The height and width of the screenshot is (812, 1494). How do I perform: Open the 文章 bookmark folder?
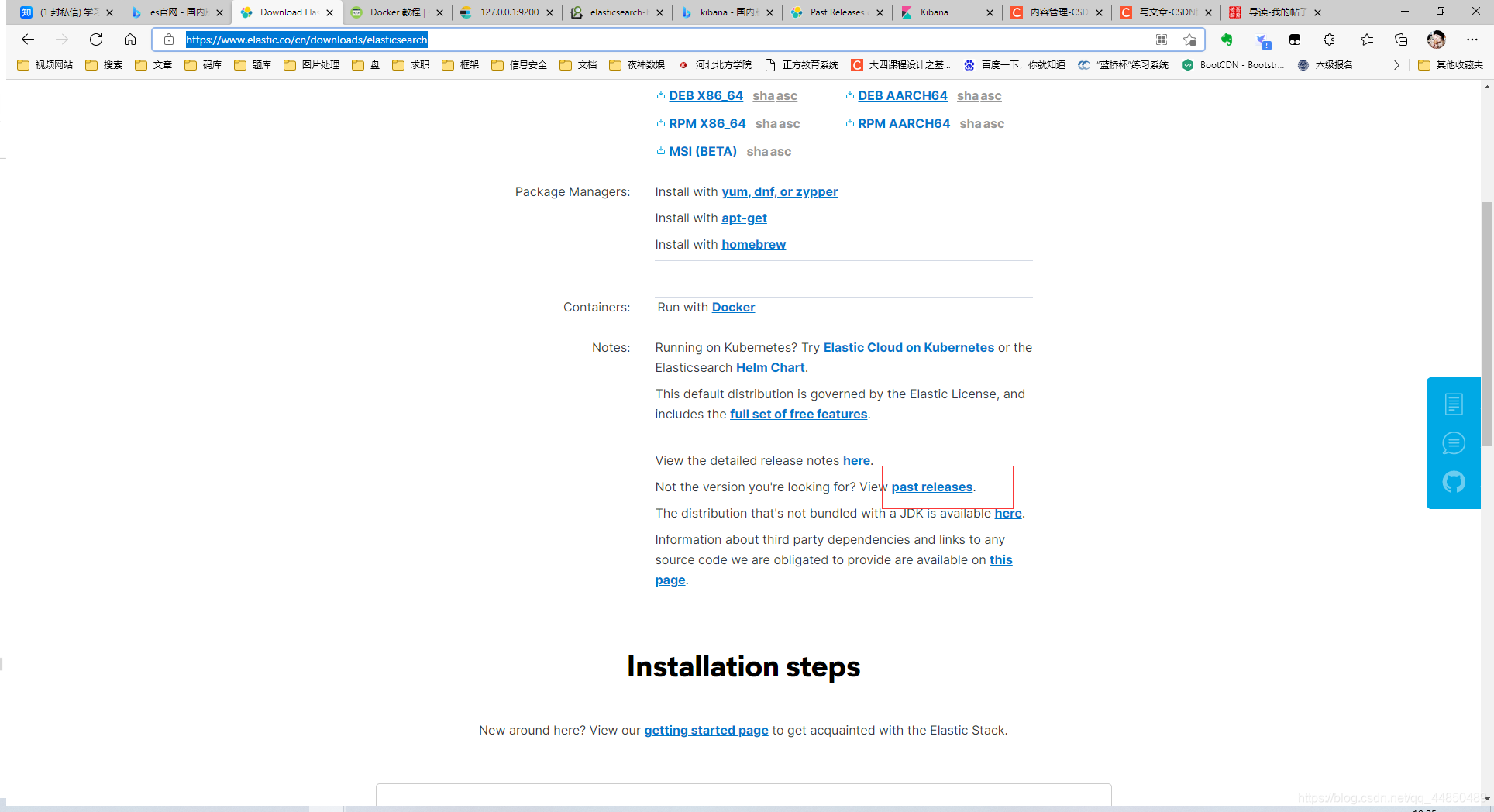point(153,65)
